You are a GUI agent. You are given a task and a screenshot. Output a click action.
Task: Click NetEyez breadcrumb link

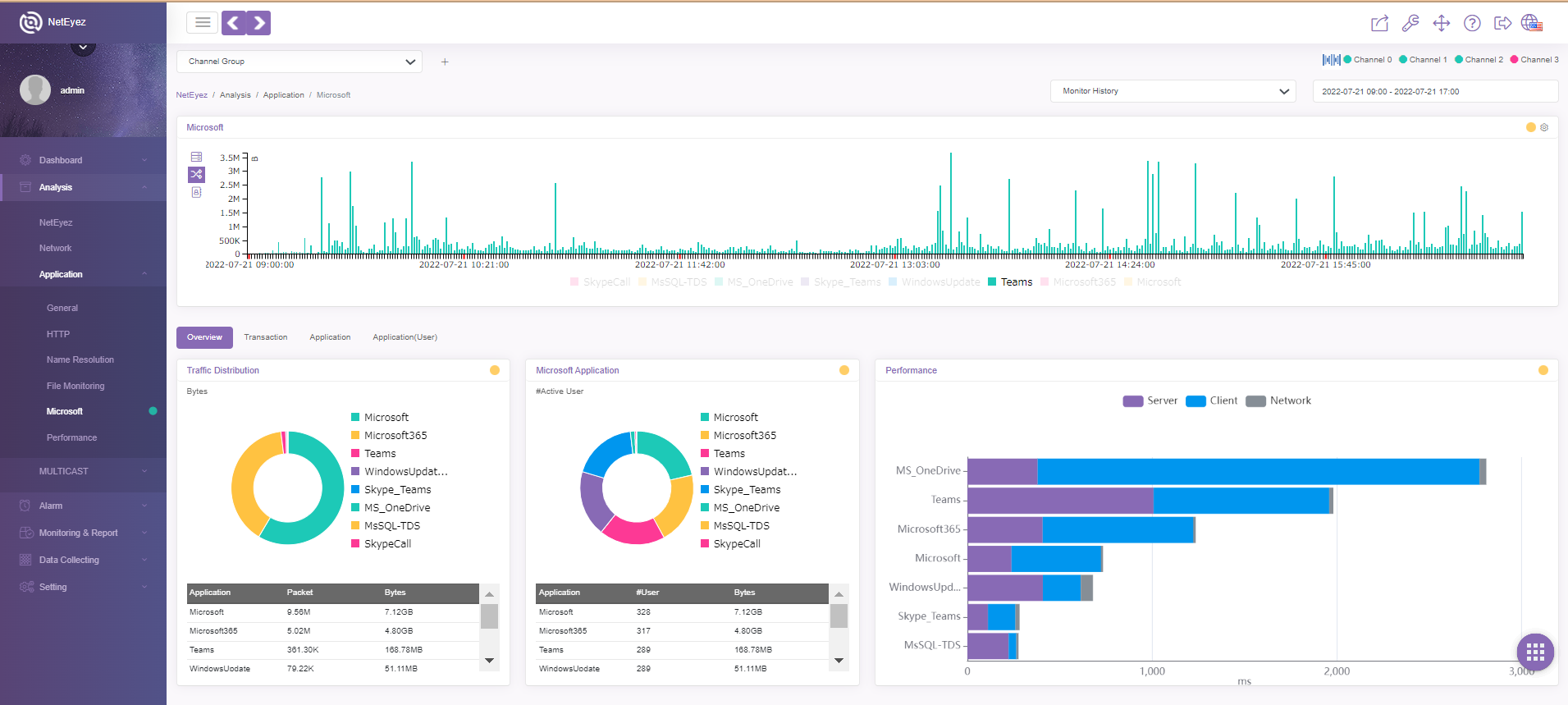coord(191,95)
